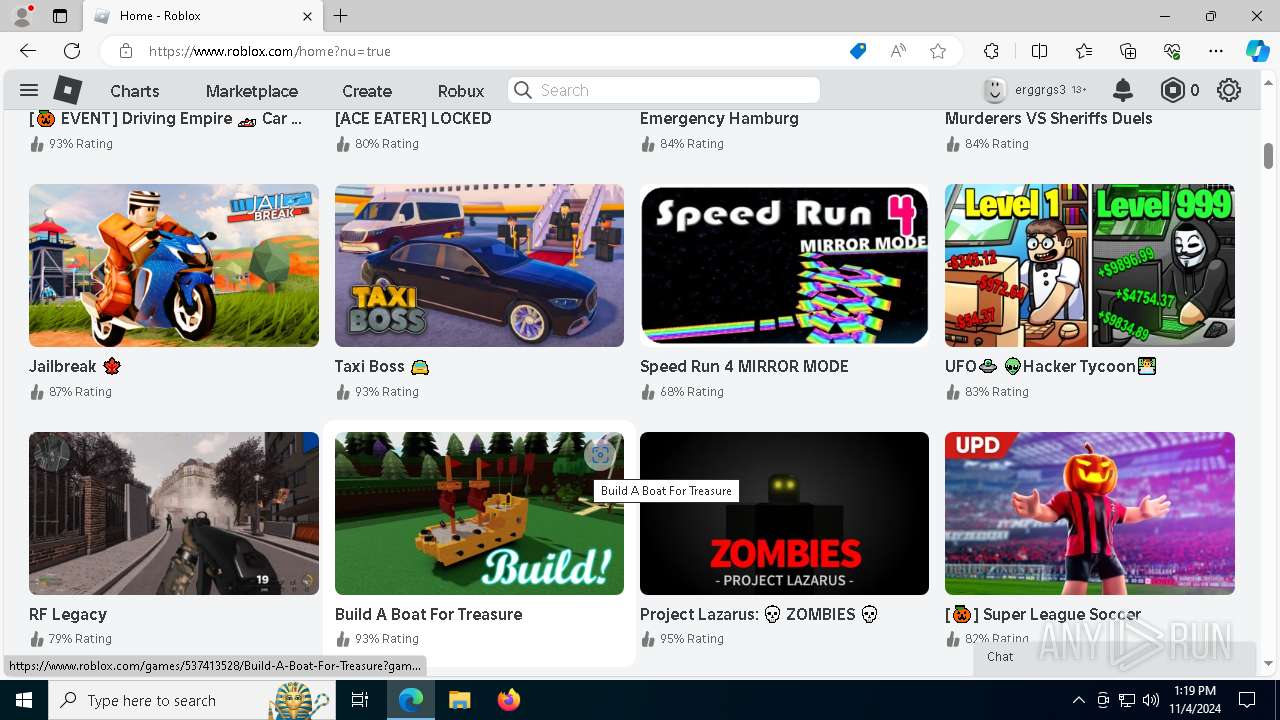Open the Super League Soccer thumbnail

[x=1090, y=513]
